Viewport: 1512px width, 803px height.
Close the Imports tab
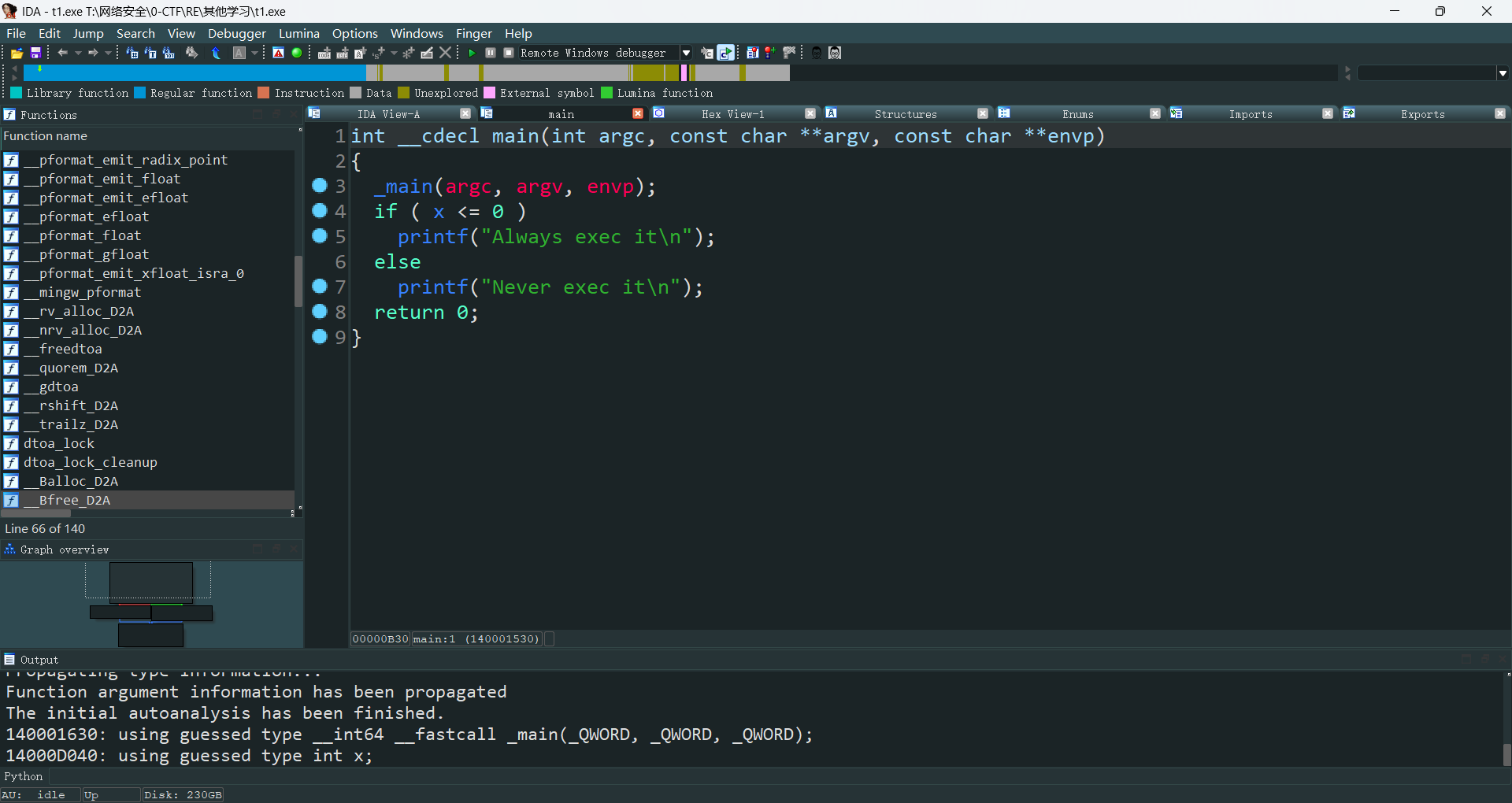pos(1328,113)
